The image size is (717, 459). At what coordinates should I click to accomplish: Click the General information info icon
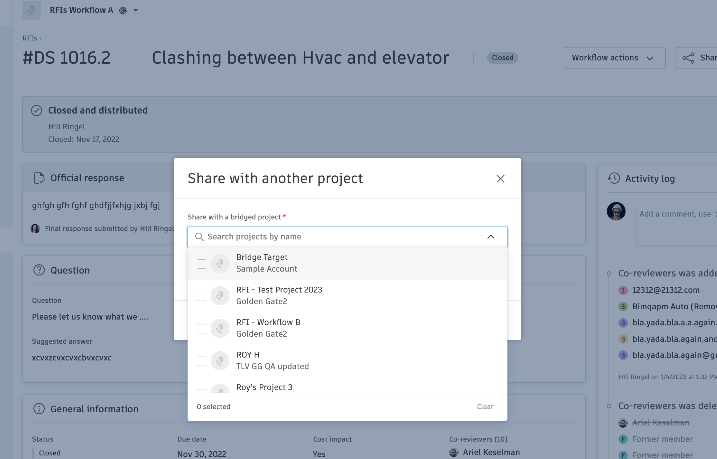point(39,408)
